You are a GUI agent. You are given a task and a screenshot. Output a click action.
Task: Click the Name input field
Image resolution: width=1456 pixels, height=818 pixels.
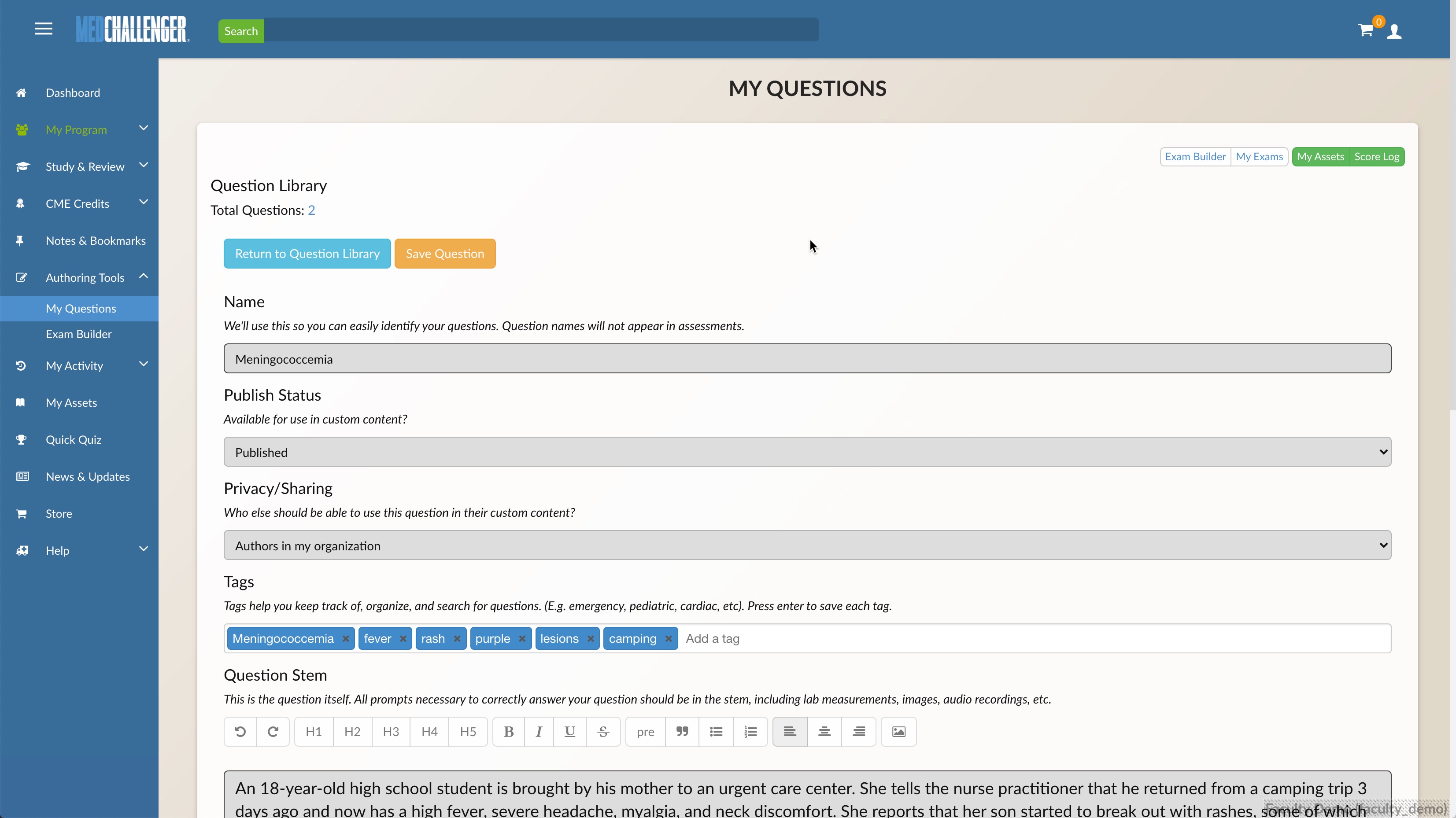pyautogui.click(x=807, y=359)
